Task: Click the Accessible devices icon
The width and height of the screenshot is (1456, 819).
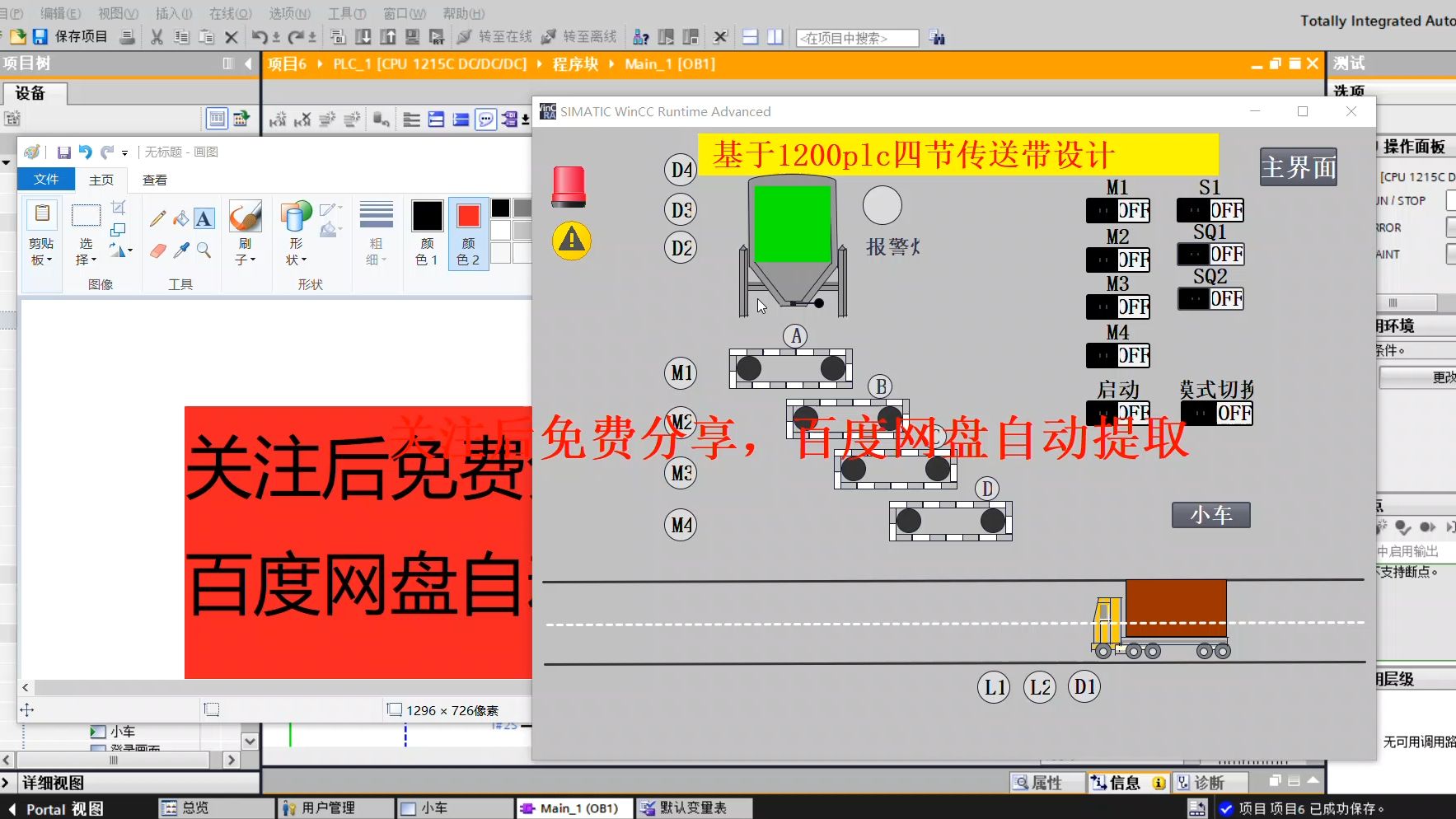Action: (x=640, y=37)
